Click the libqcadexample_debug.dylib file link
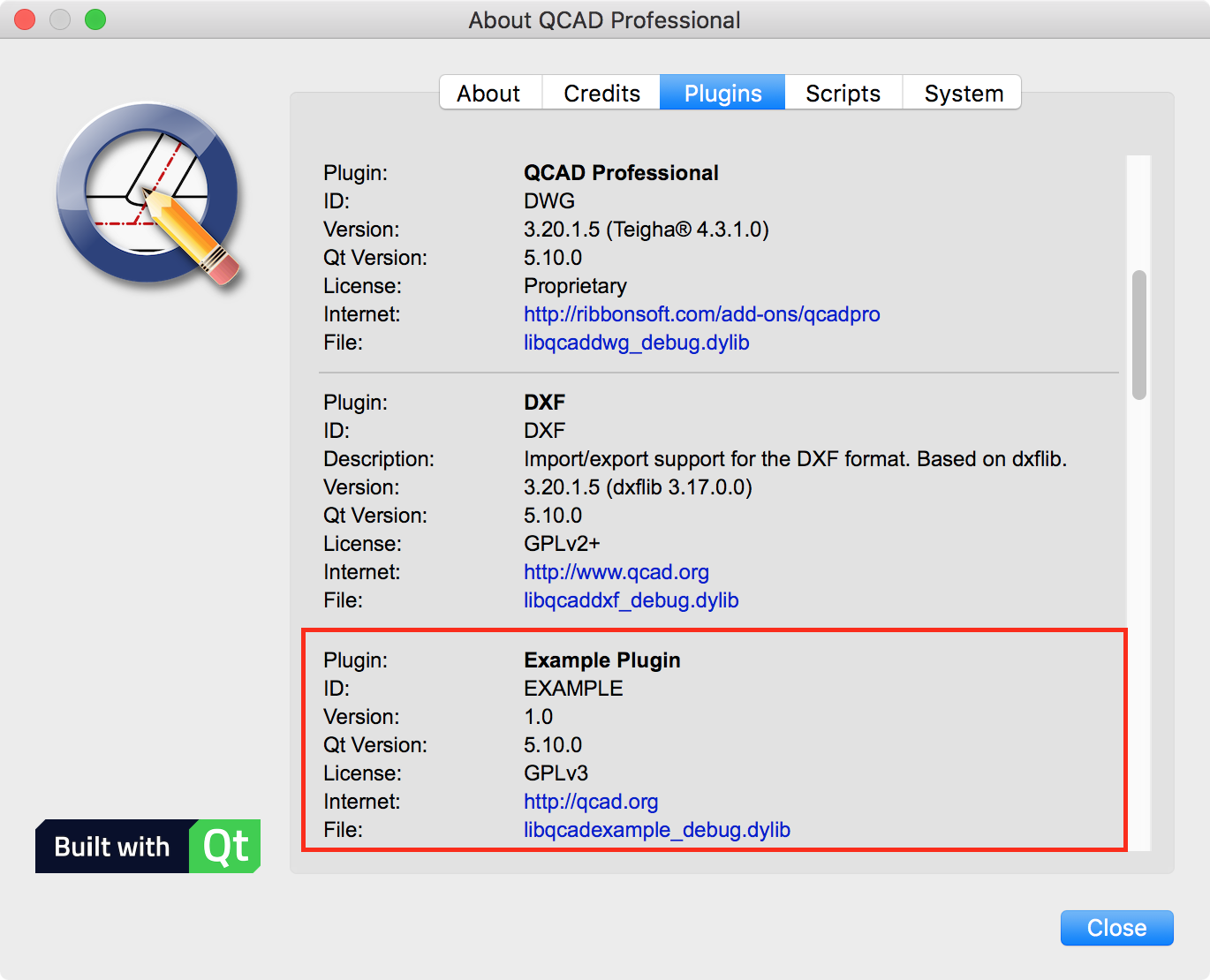Viewport: 1210px width, 980px height. point(656,830)
